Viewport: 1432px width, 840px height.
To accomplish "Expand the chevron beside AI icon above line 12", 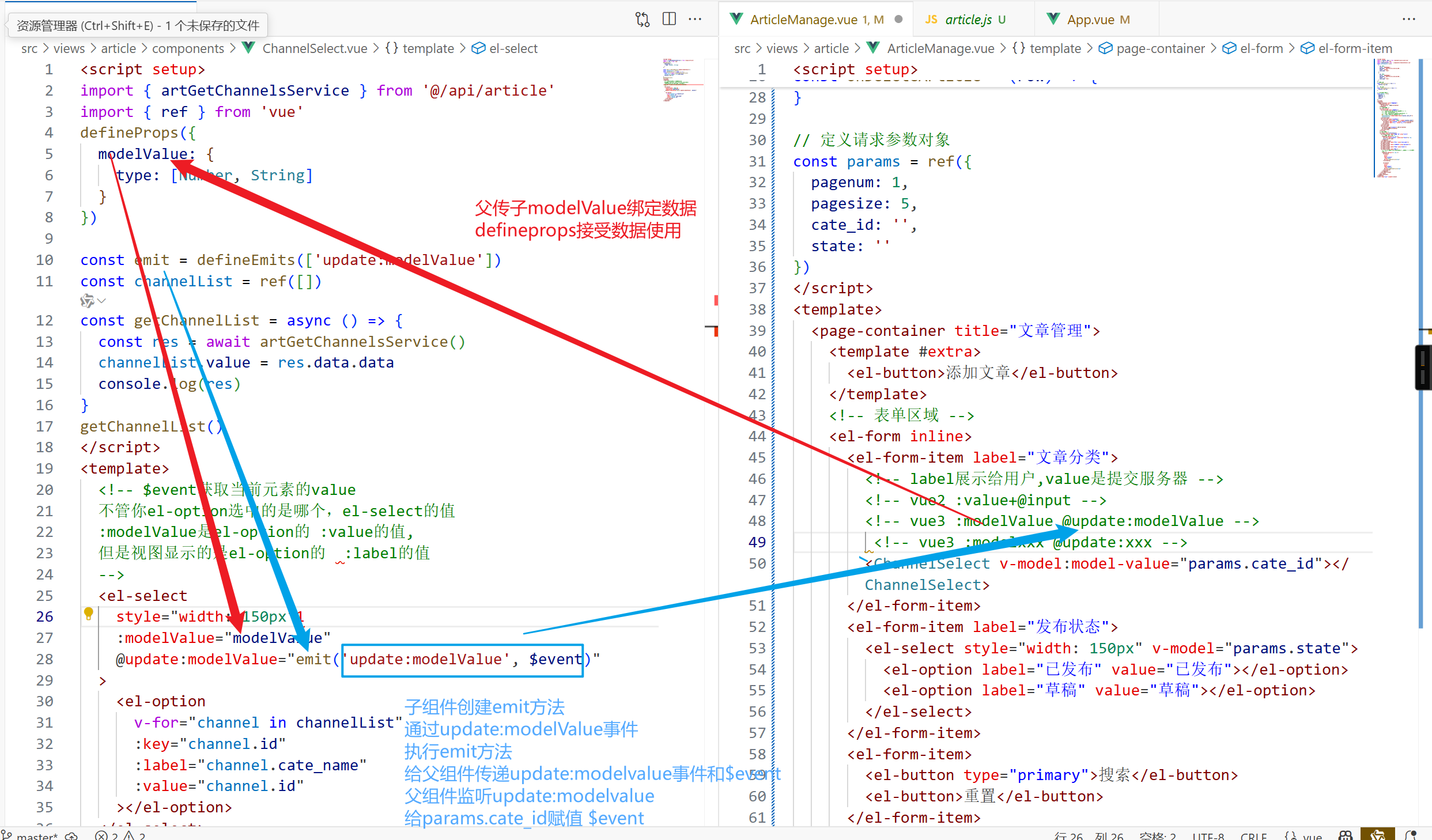I will point(102,301).
